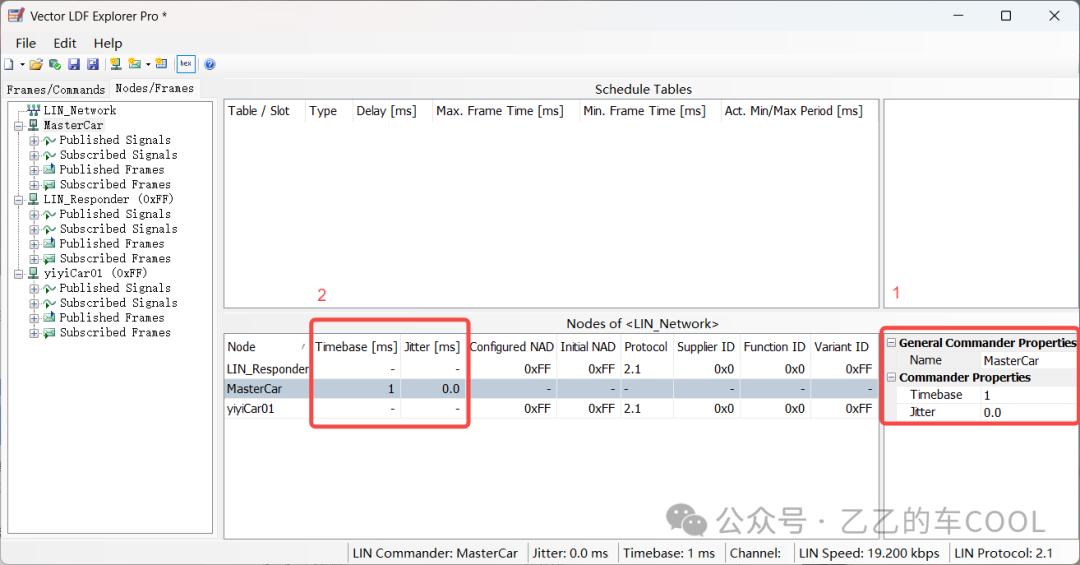Click Published Frames icon under LIN_Responder
Viewport: 1080px width, 565px height.
[49, 244]
